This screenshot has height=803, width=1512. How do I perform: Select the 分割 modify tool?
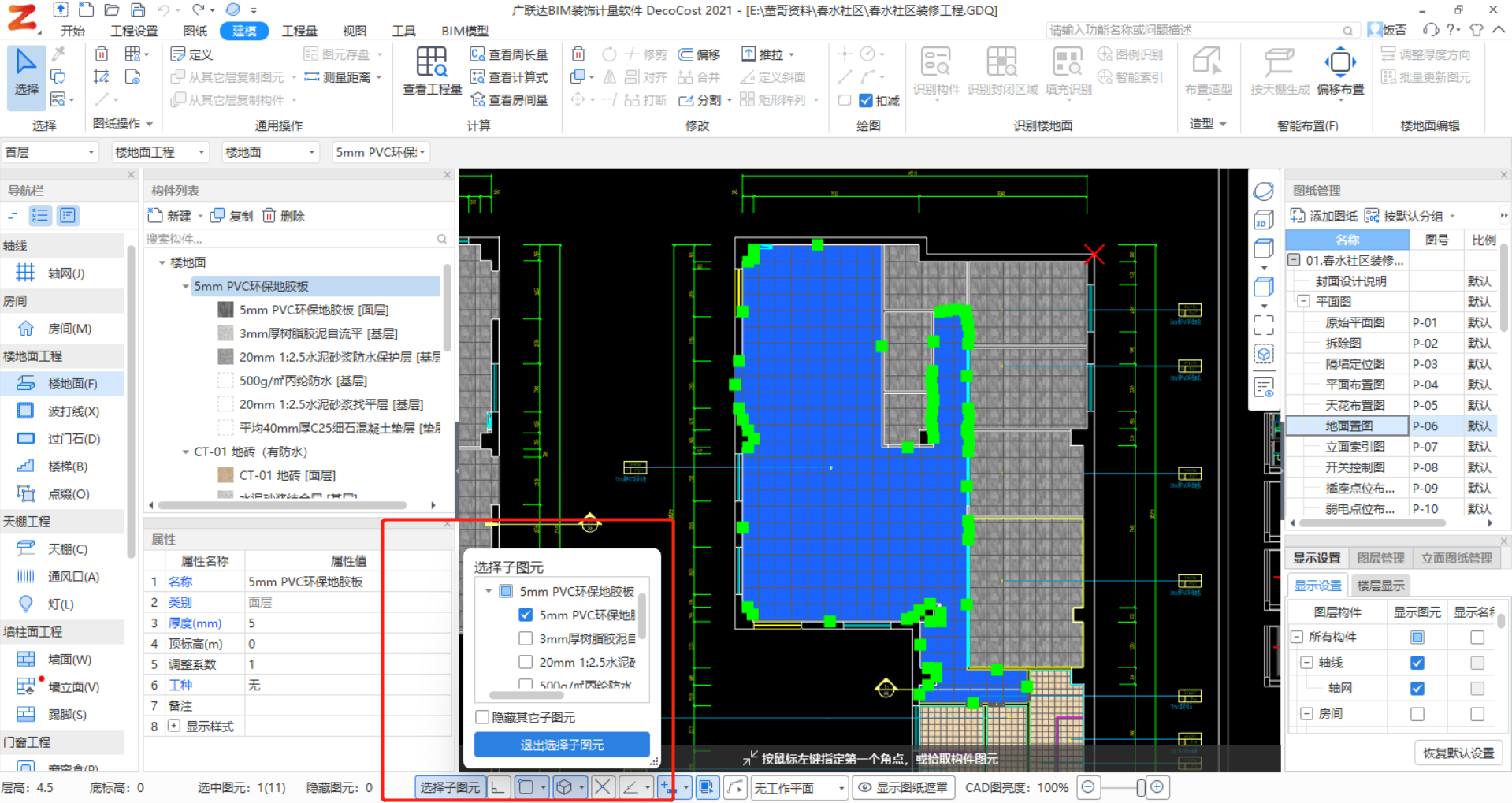click(700, 100)
